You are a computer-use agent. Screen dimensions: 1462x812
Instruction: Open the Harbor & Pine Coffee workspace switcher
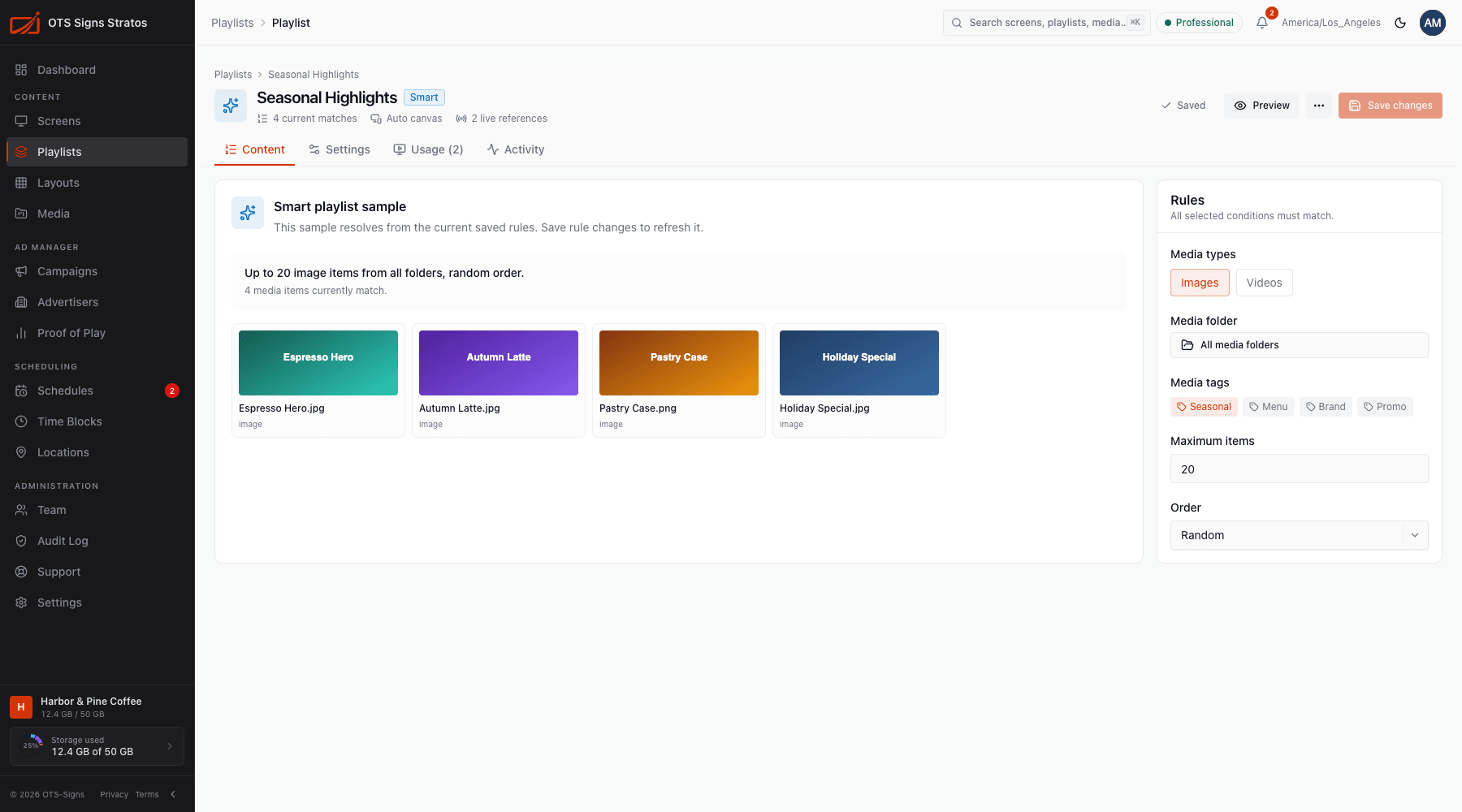pos(97,707)
